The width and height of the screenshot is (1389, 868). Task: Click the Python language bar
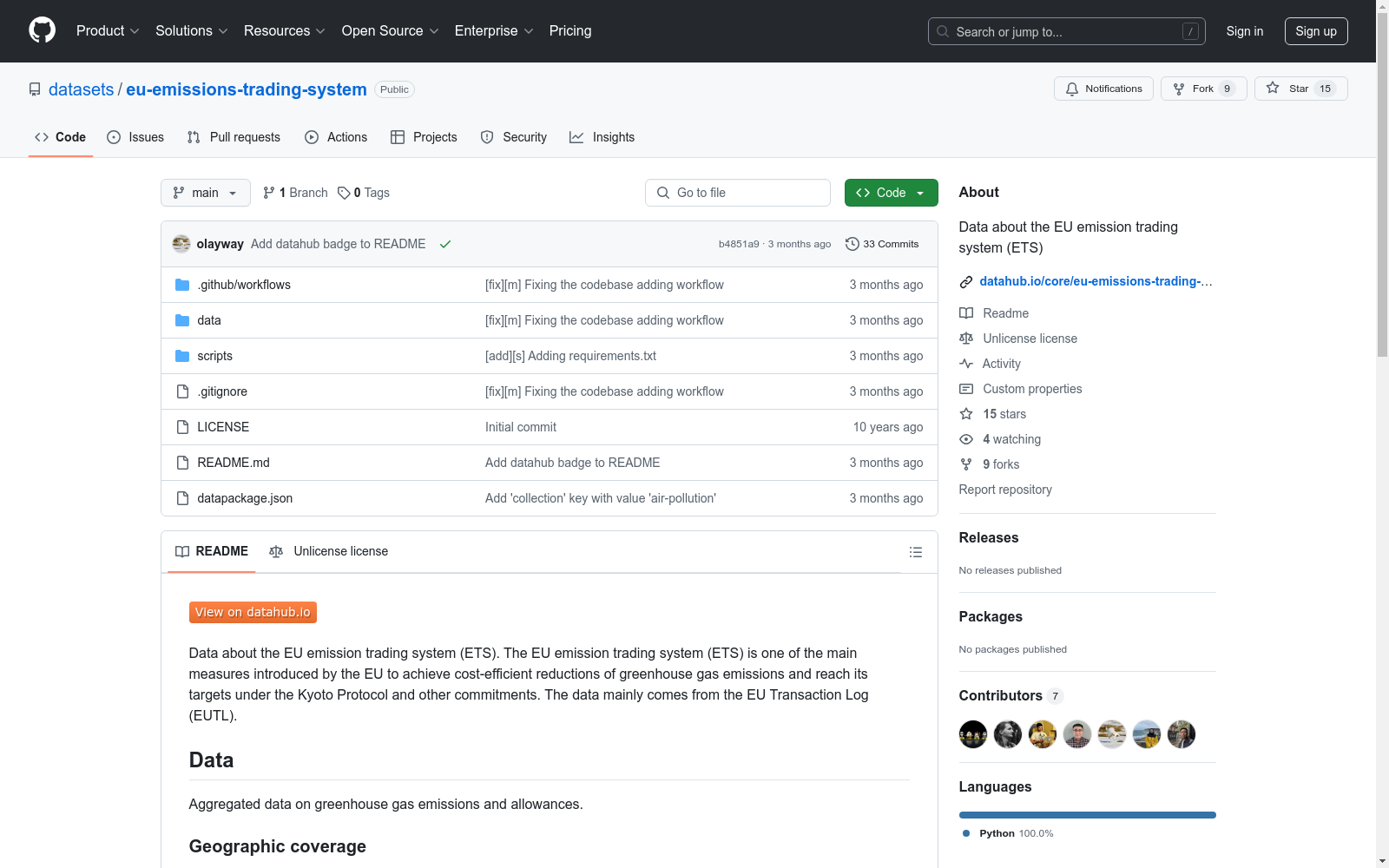(x=1088, y=815)
